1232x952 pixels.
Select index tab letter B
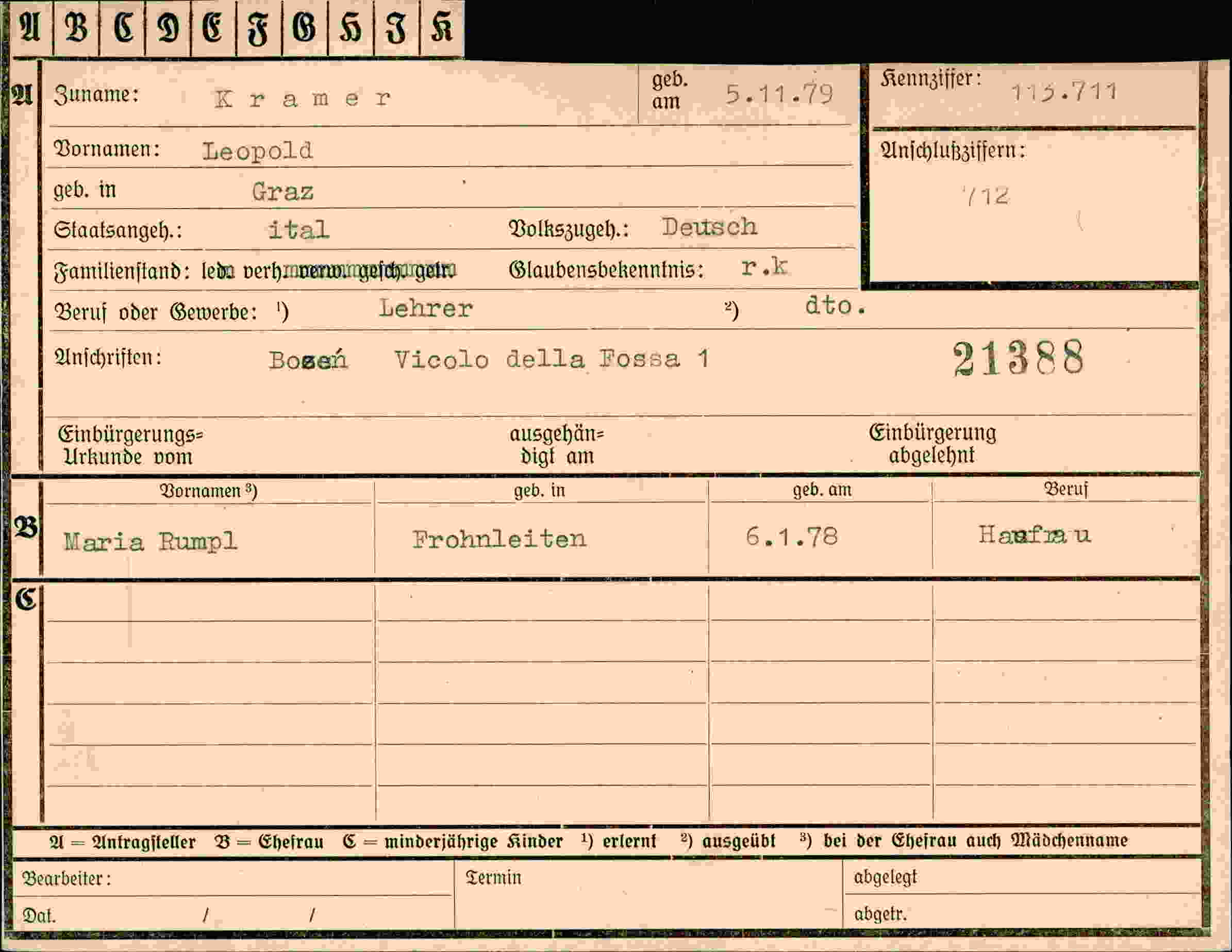(x=76, y=28)
